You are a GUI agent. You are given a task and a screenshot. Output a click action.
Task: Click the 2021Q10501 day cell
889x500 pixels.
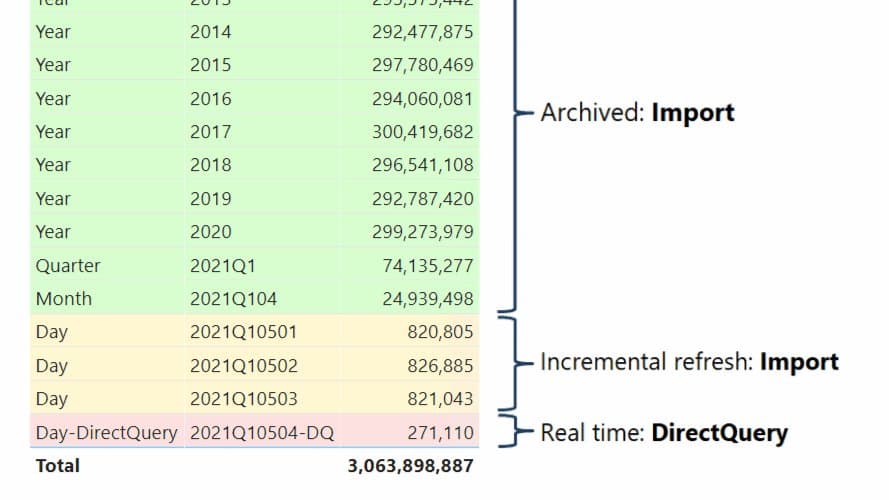coord(243,332)
